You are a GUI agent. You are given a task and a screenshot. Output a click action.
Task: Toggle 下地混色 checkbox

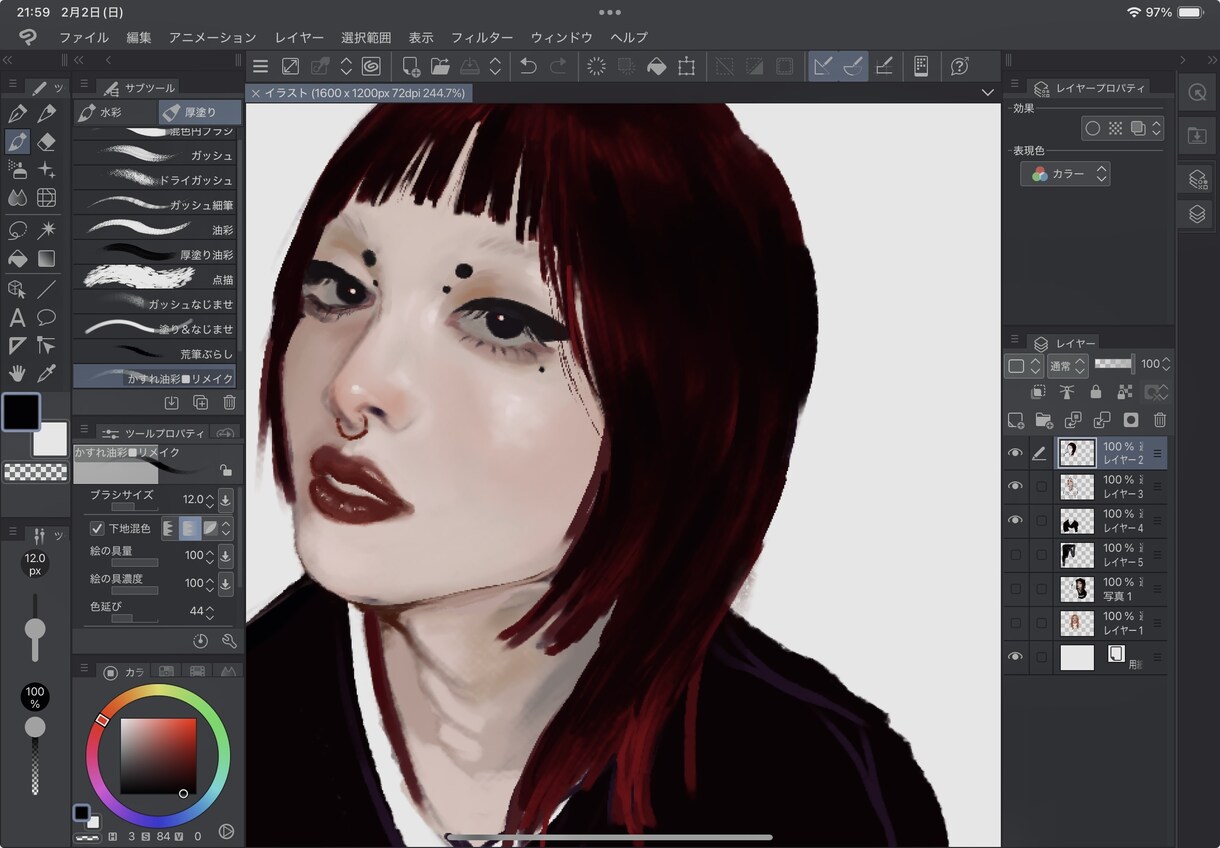click(97, 528)
